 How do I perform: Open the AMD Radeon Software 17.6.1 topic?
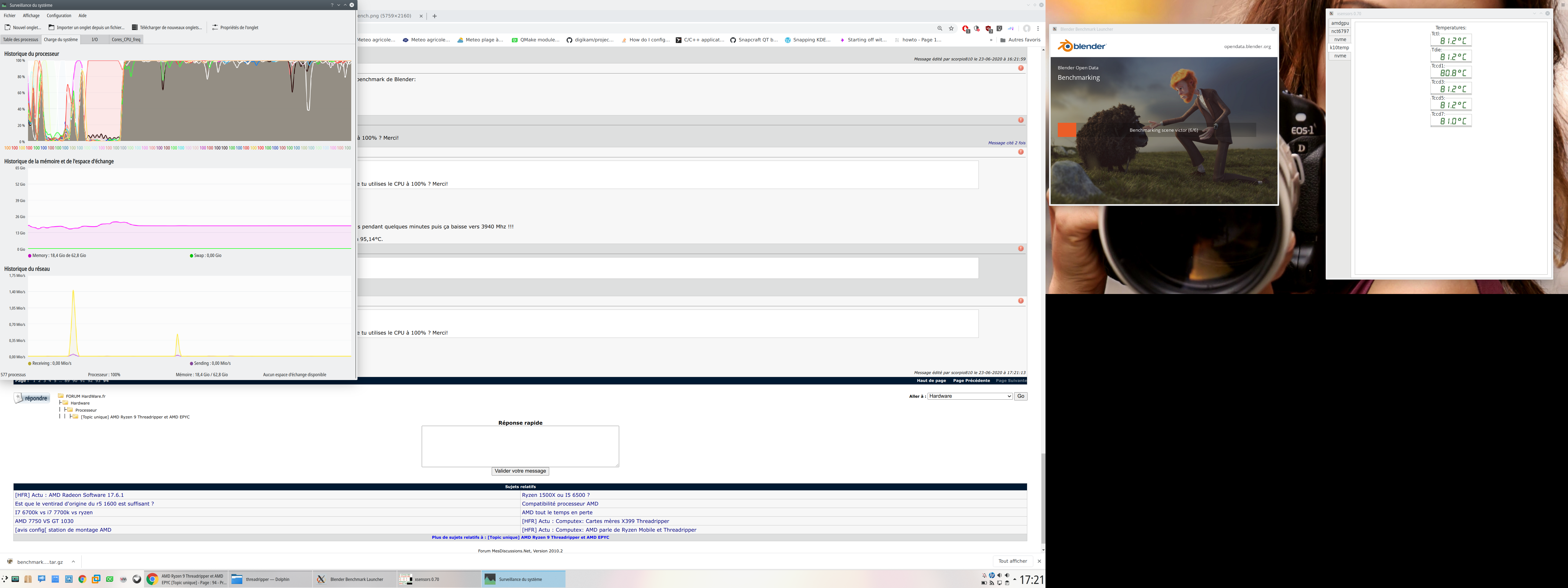point(69,495)
